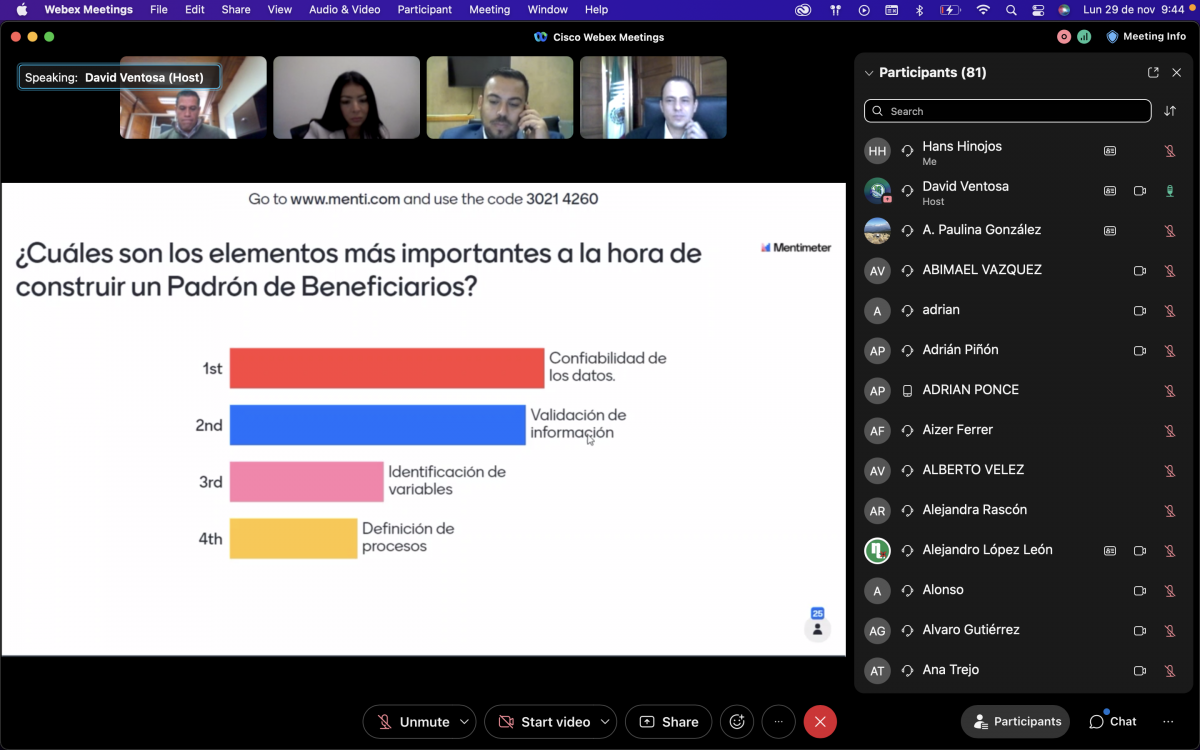Click the Wi-Fi status icon
The width and height of the screenshot is (1200, 750).
point(983,10)
